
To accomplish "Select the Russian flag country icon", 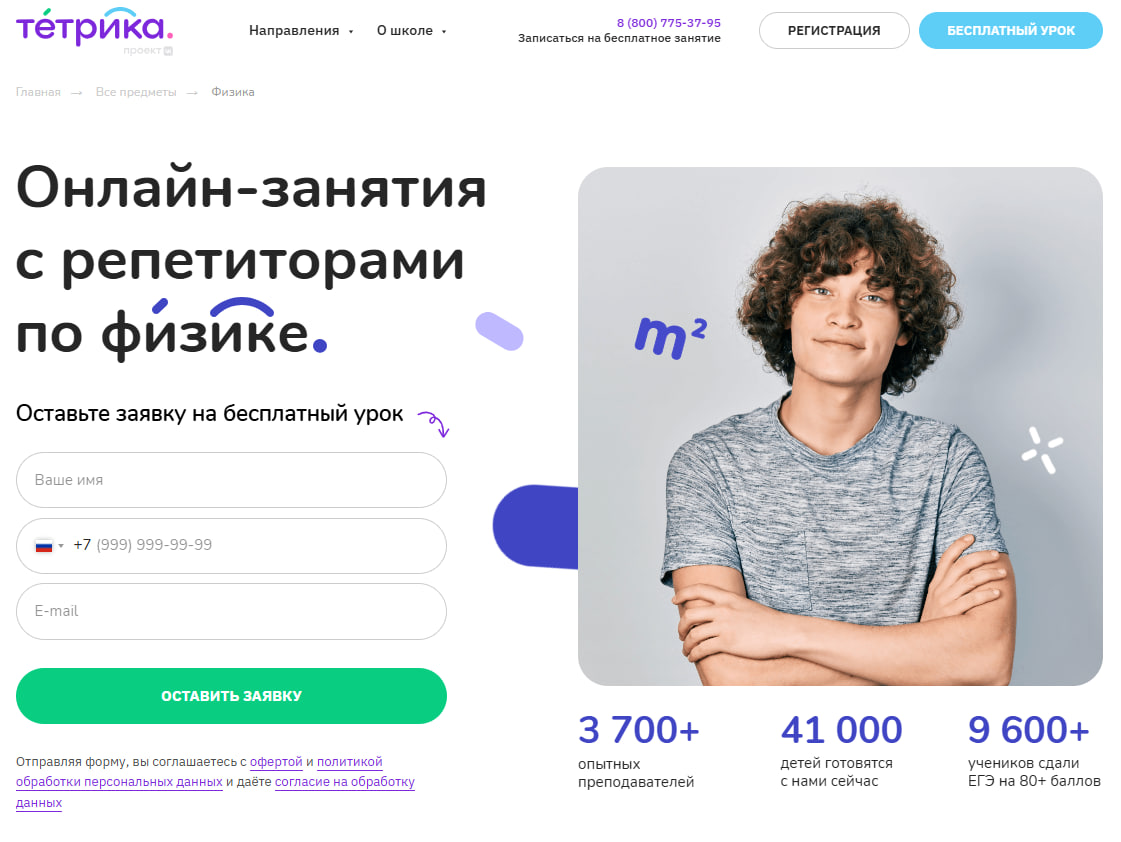I will point(44,546).
